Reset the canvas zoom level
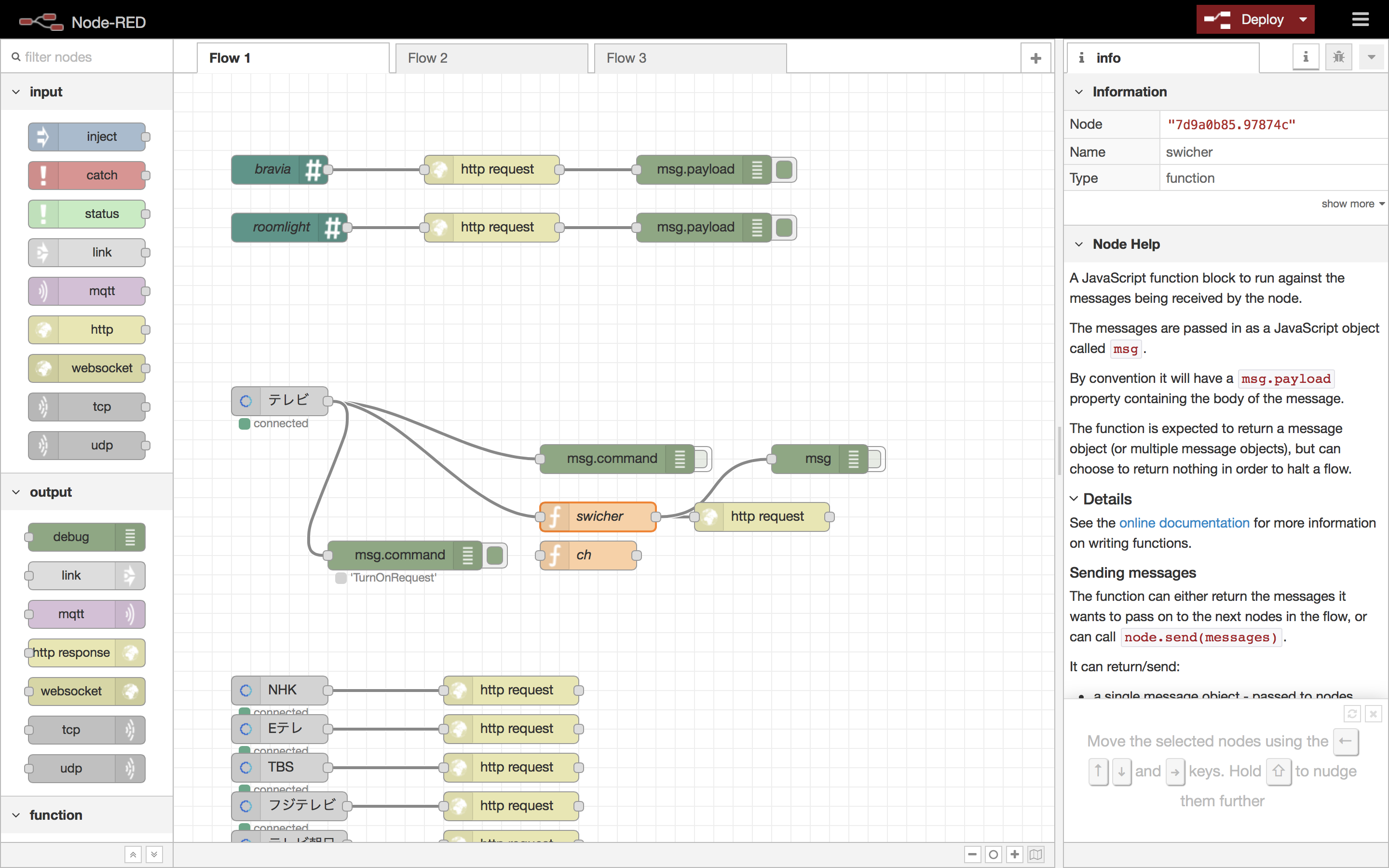 tap(993, 854)
